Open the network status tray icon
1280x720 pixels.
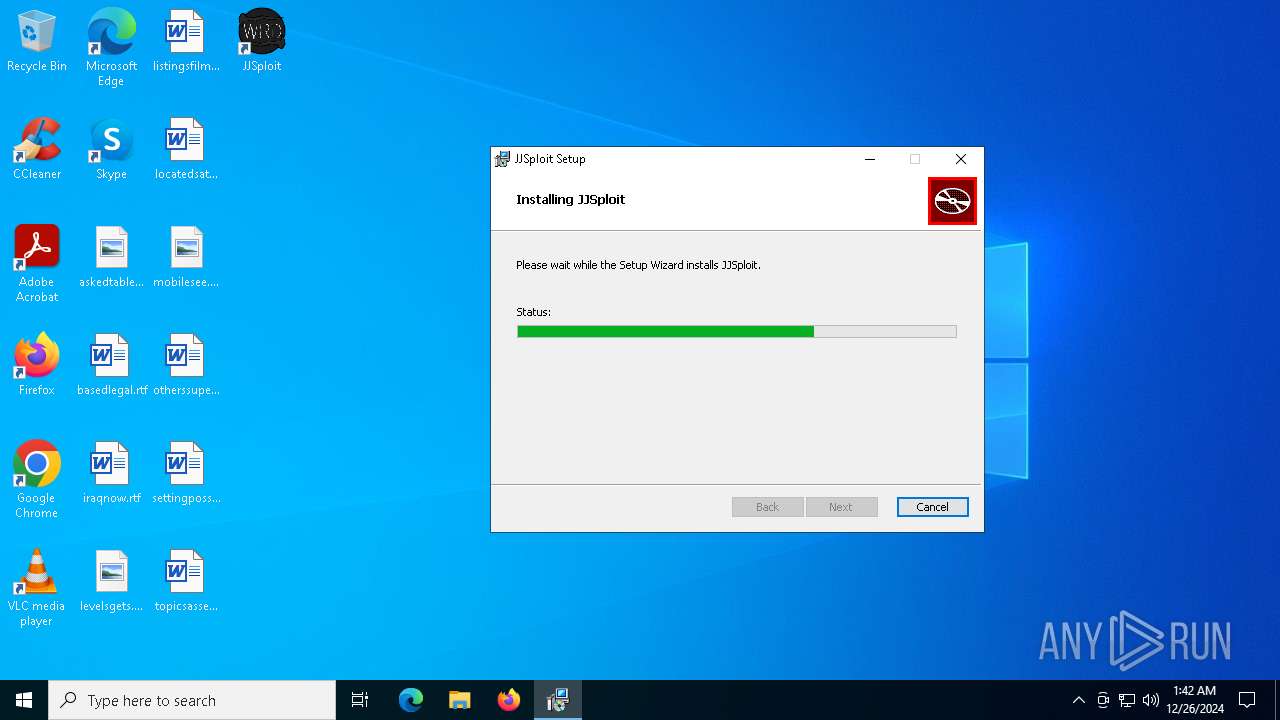(x=1127, y=700)
